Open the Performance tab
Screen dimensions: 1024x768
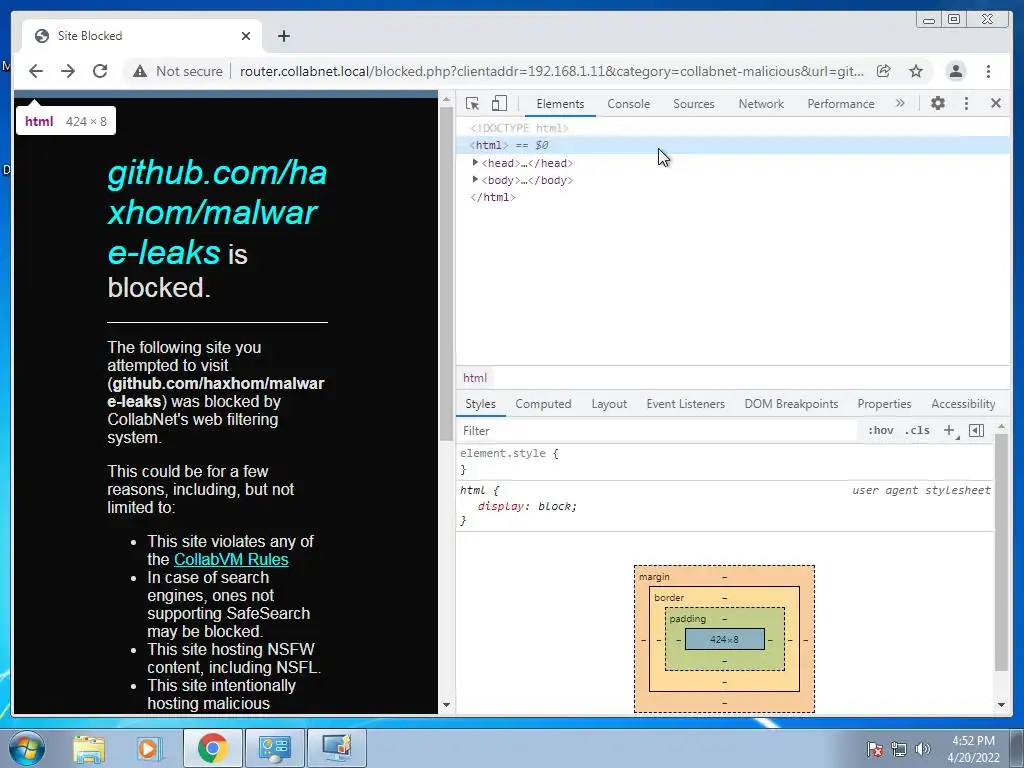(x=840, y=104)
